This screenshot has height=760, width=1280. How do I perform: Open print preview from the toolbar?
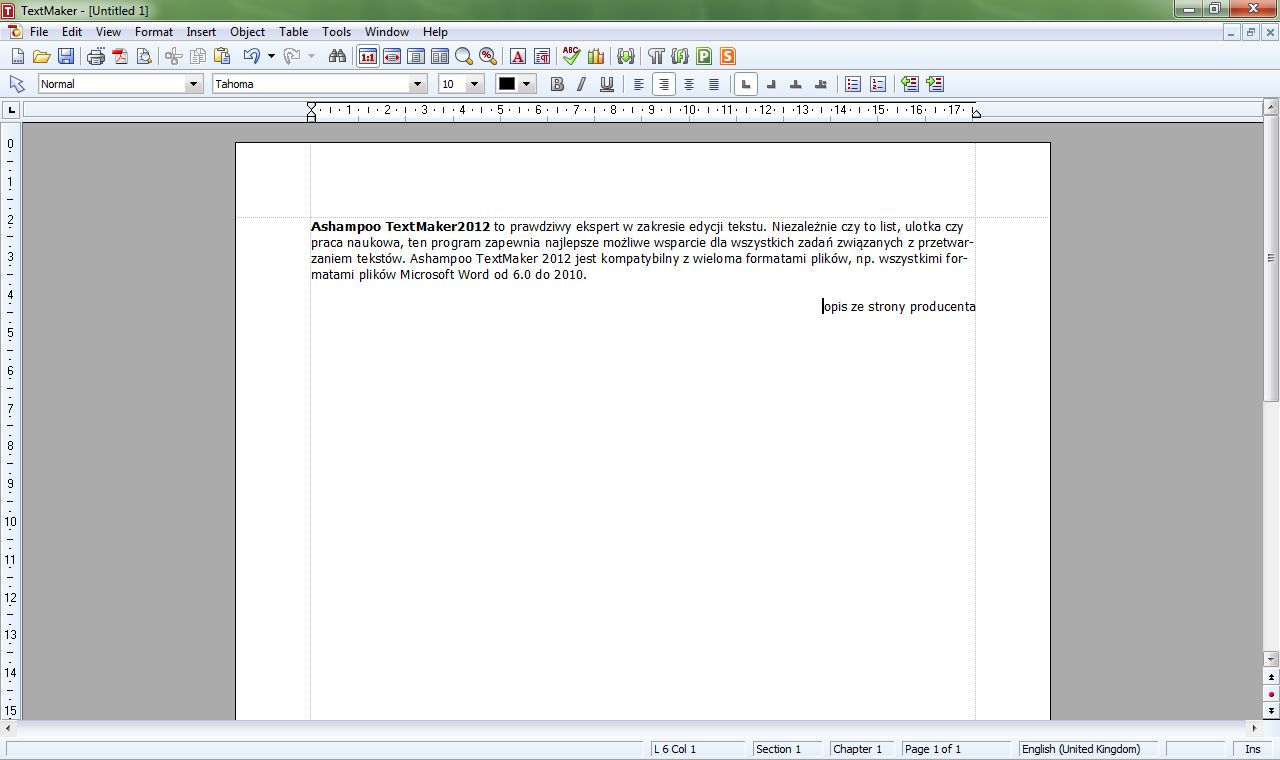point(144,57)
